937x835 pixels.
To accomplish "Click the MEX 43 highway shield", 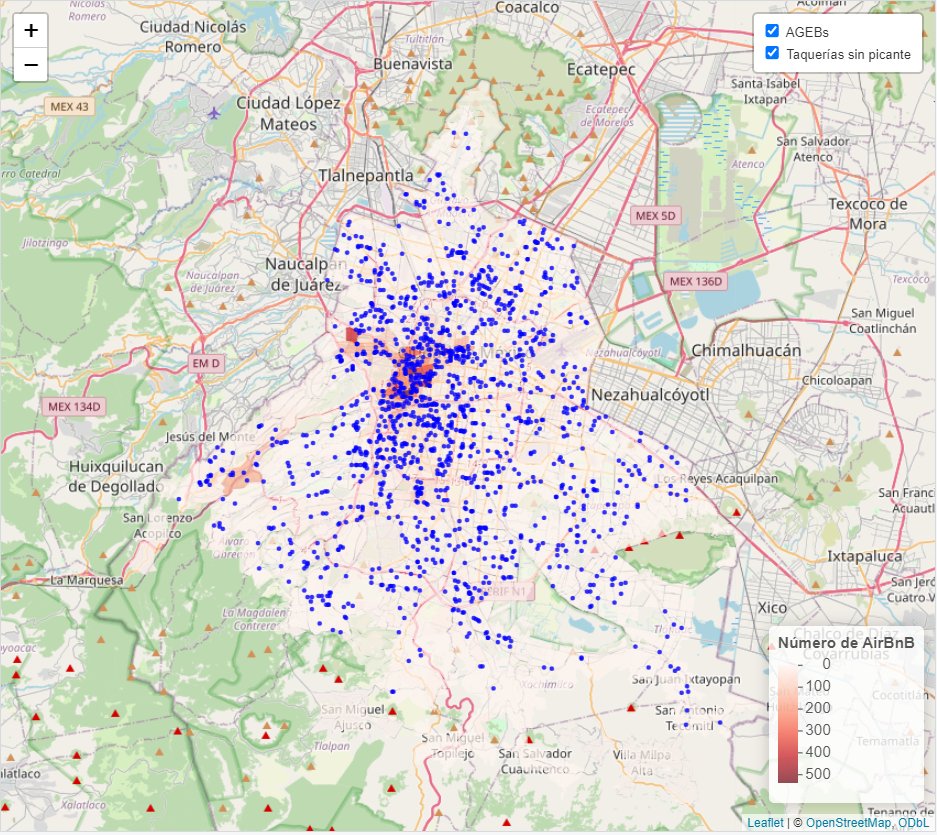I will tap(69, 106).
